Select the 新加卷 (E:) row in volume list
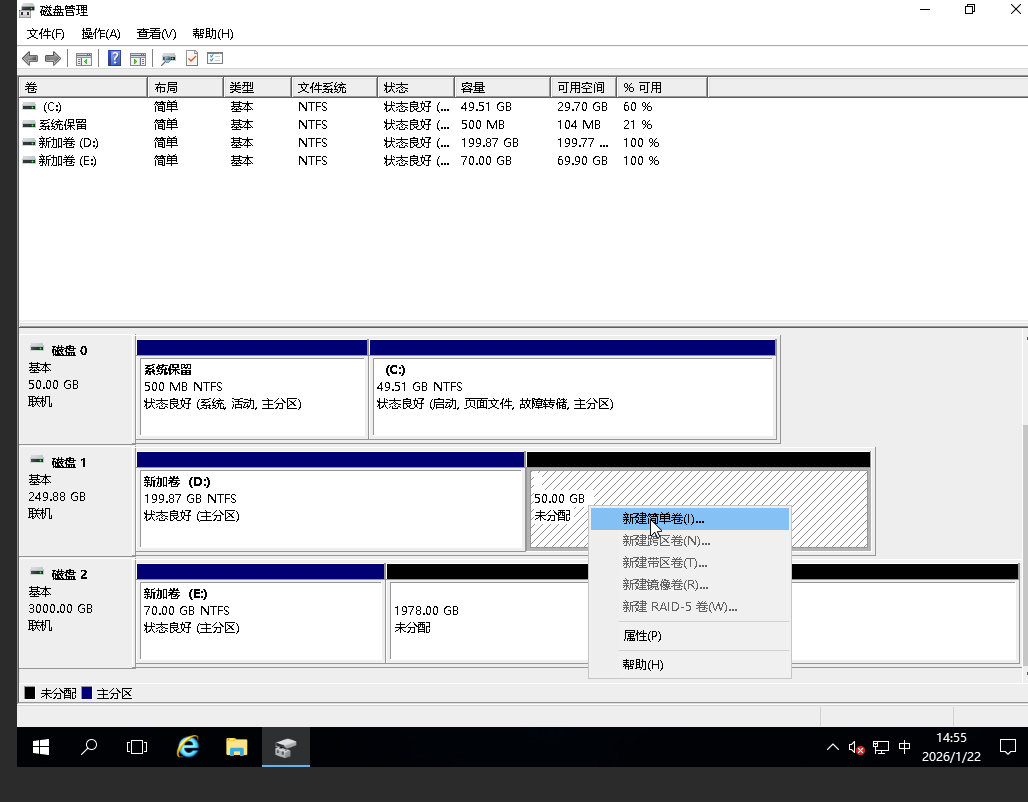The width and height of the screenshot is (1028, 802). click(x=68, y=161)
